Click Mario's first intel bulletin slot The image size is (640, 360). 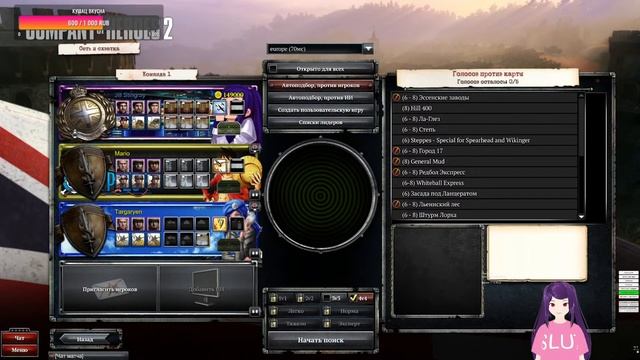click(171, 165)
